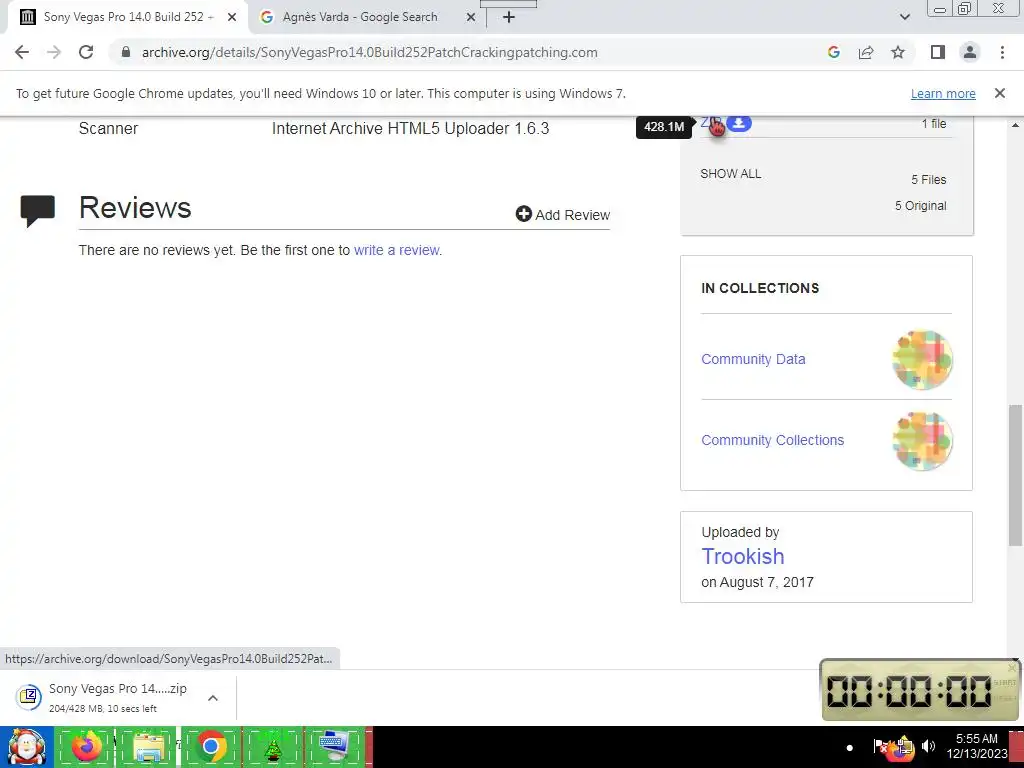This screenshot has height=768, width=1024.
Task: Click the volume speaker tray icon
Action: [928, 746]
